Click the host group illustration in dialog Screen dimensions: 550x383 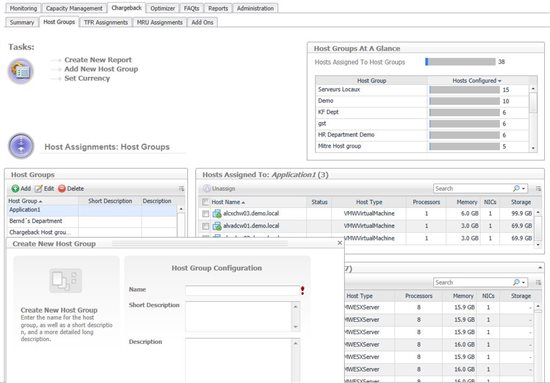tap(66, 280)
